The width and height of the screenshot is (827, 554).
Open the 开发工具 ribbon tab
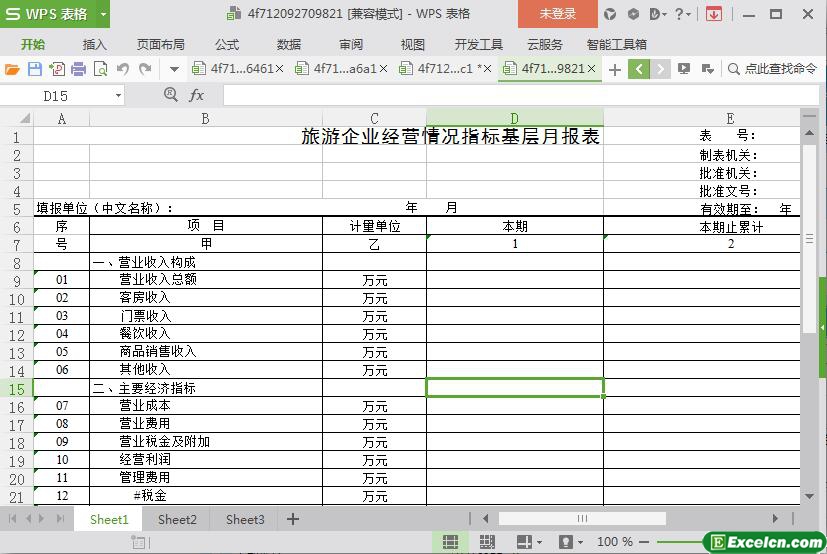tap(479, 44)
